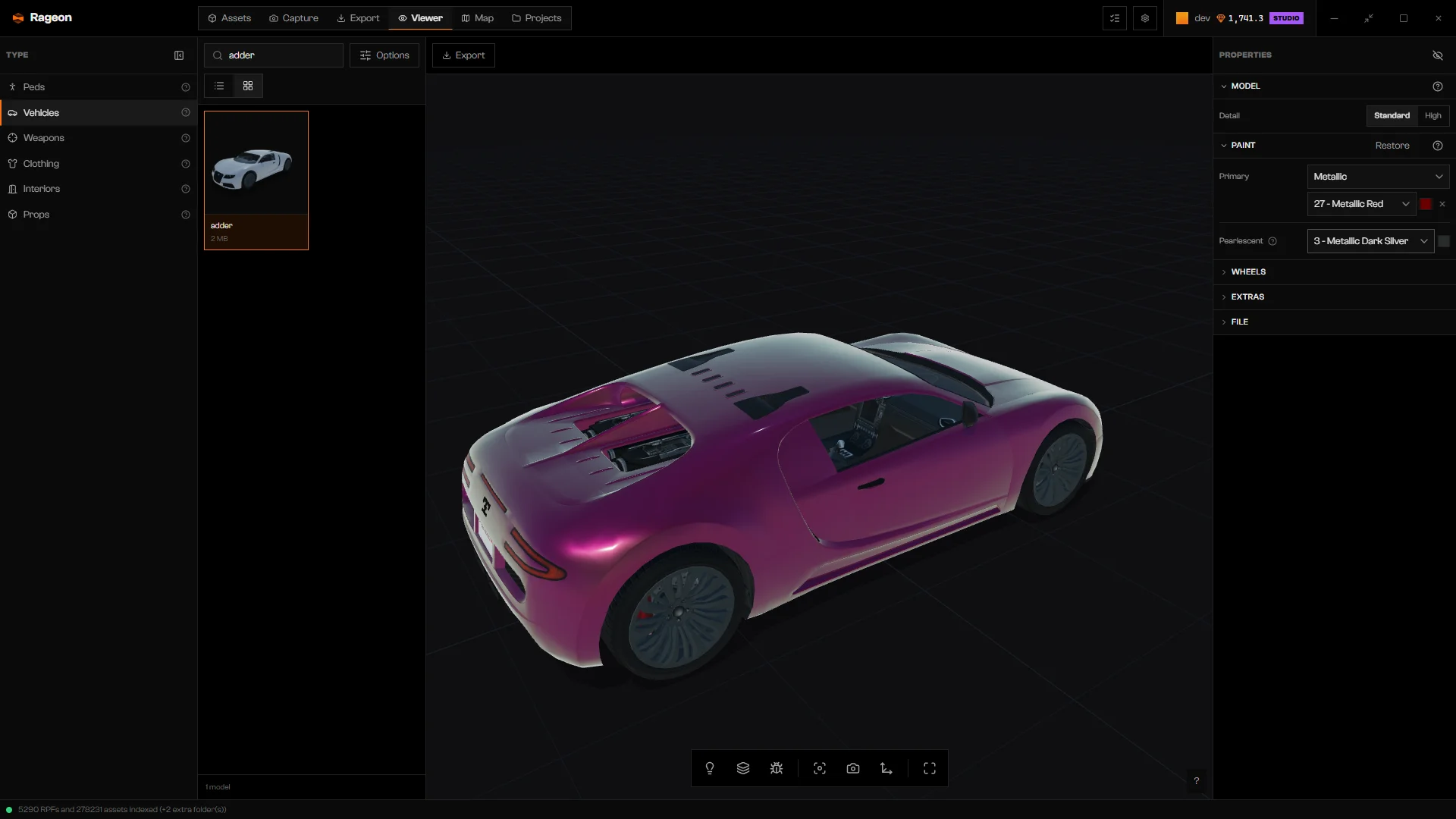Switch to the Assets tab

point(229,18)
